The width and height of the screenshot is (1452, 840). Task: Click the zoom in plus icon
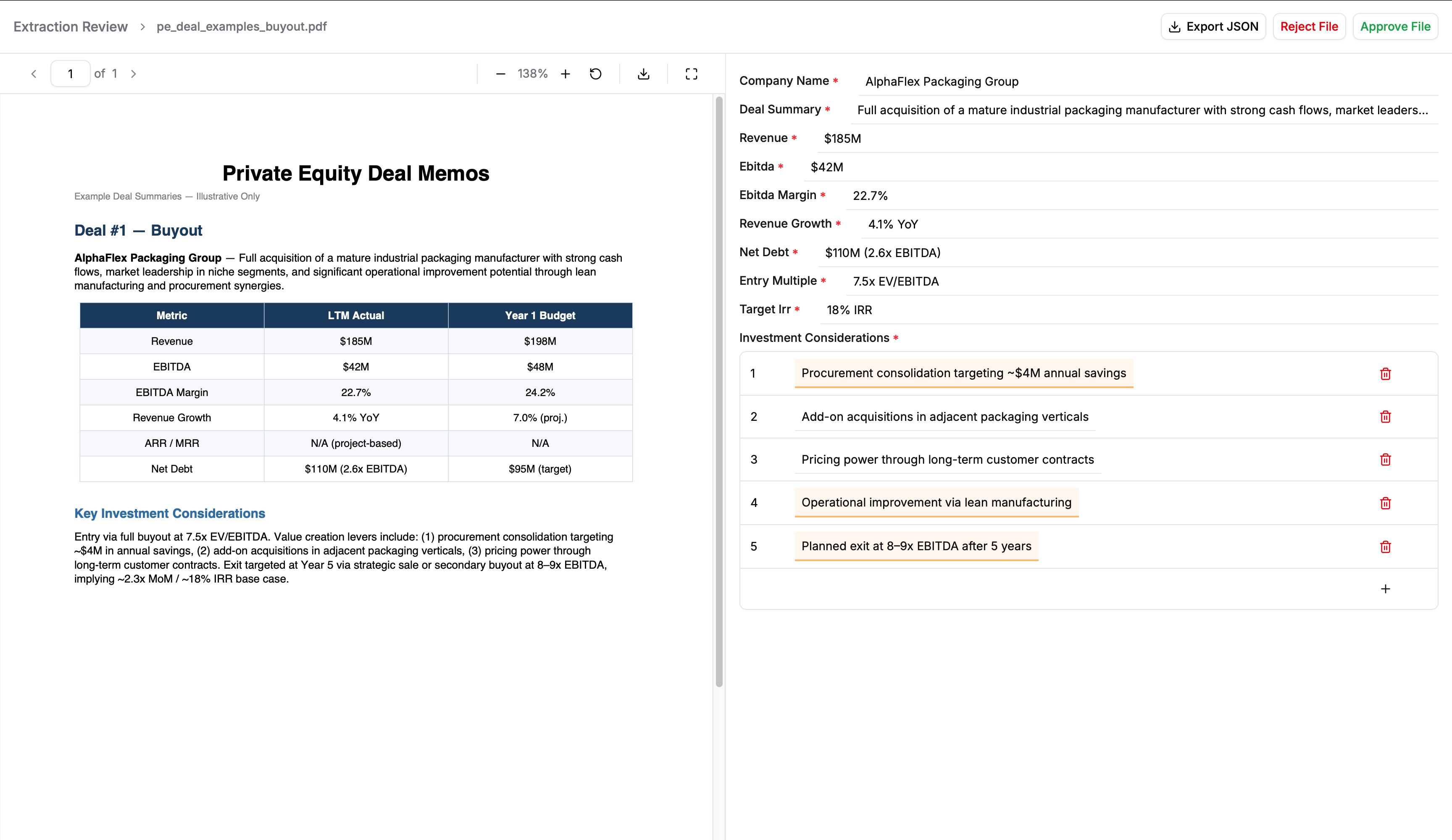[x=565, y=74]
